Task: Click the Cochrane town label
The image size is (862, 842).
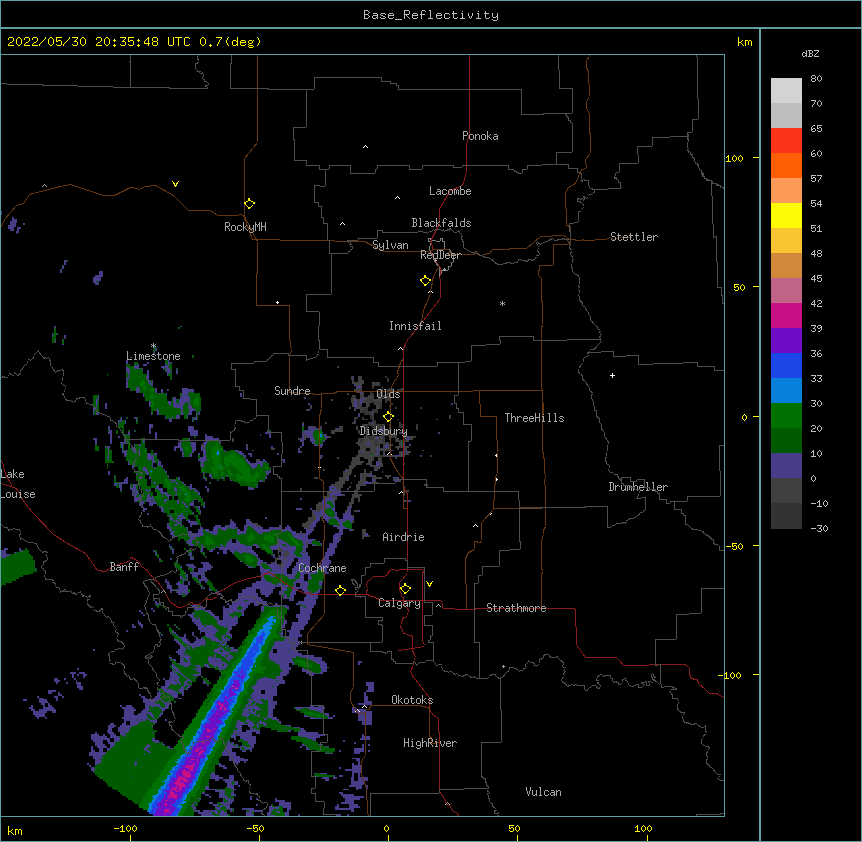Action: click(322, 568)
